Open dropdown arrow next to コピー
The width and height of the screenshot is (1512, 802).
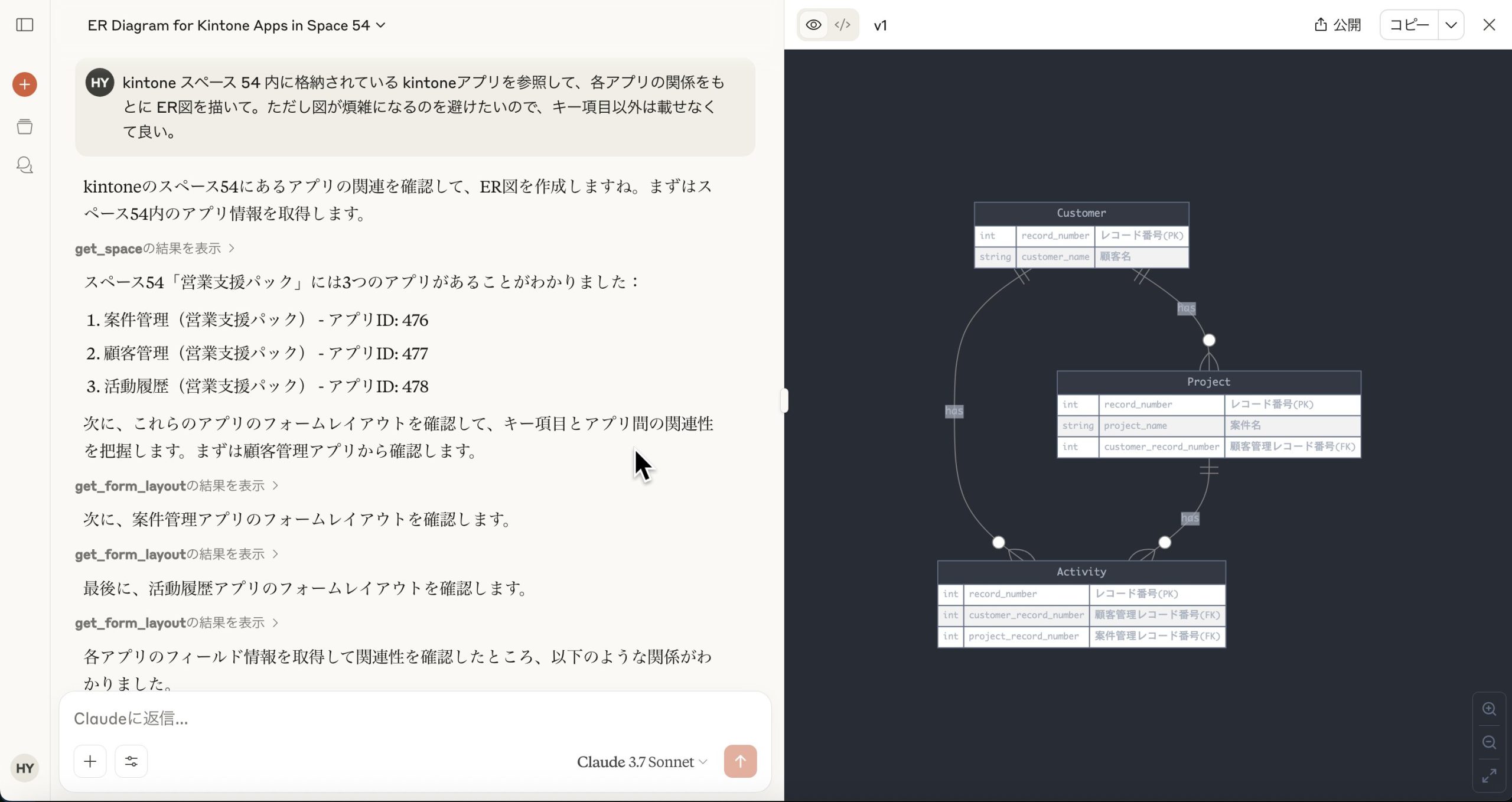1451,25
